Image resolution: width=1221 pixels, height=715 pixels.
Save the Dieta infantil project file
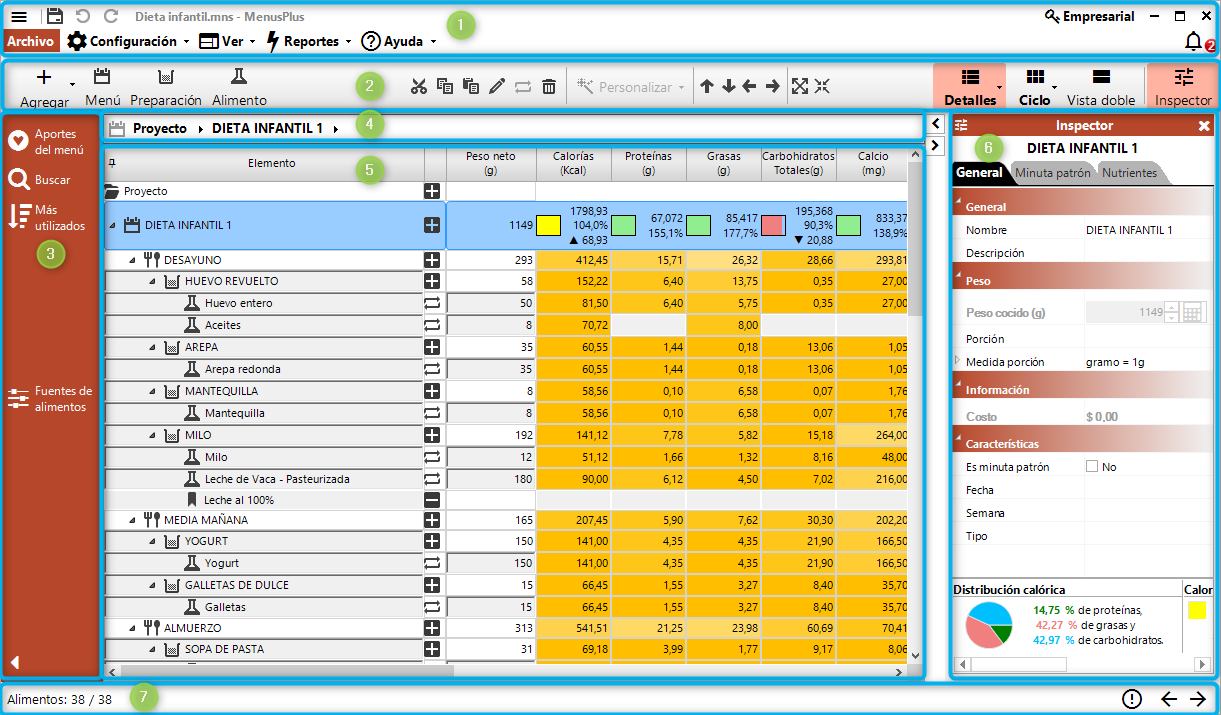point(56,17)
